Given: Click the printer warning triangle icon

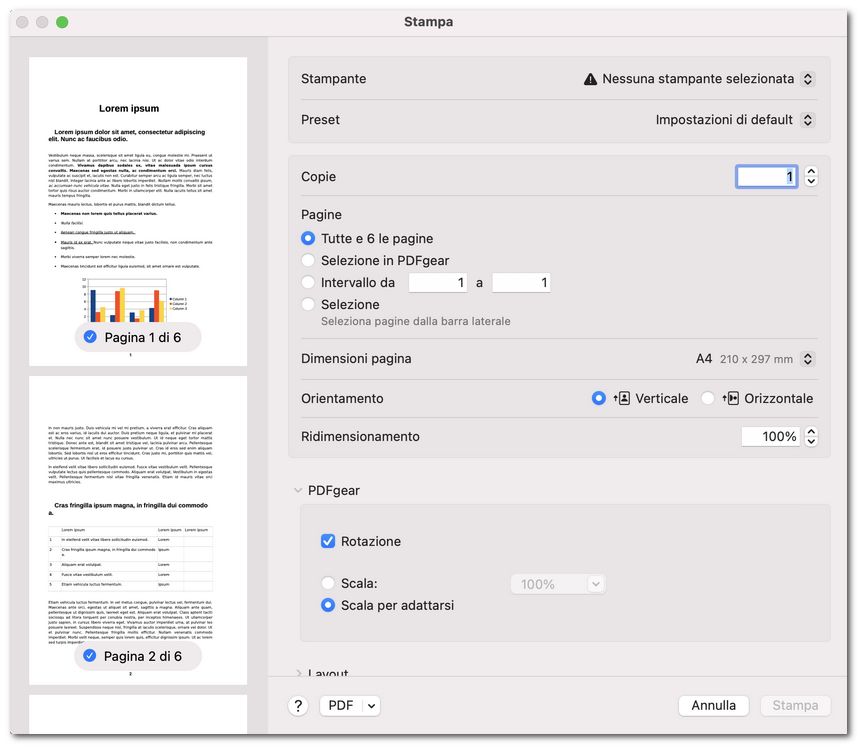Looking at the screenshot, I should 590,79.
